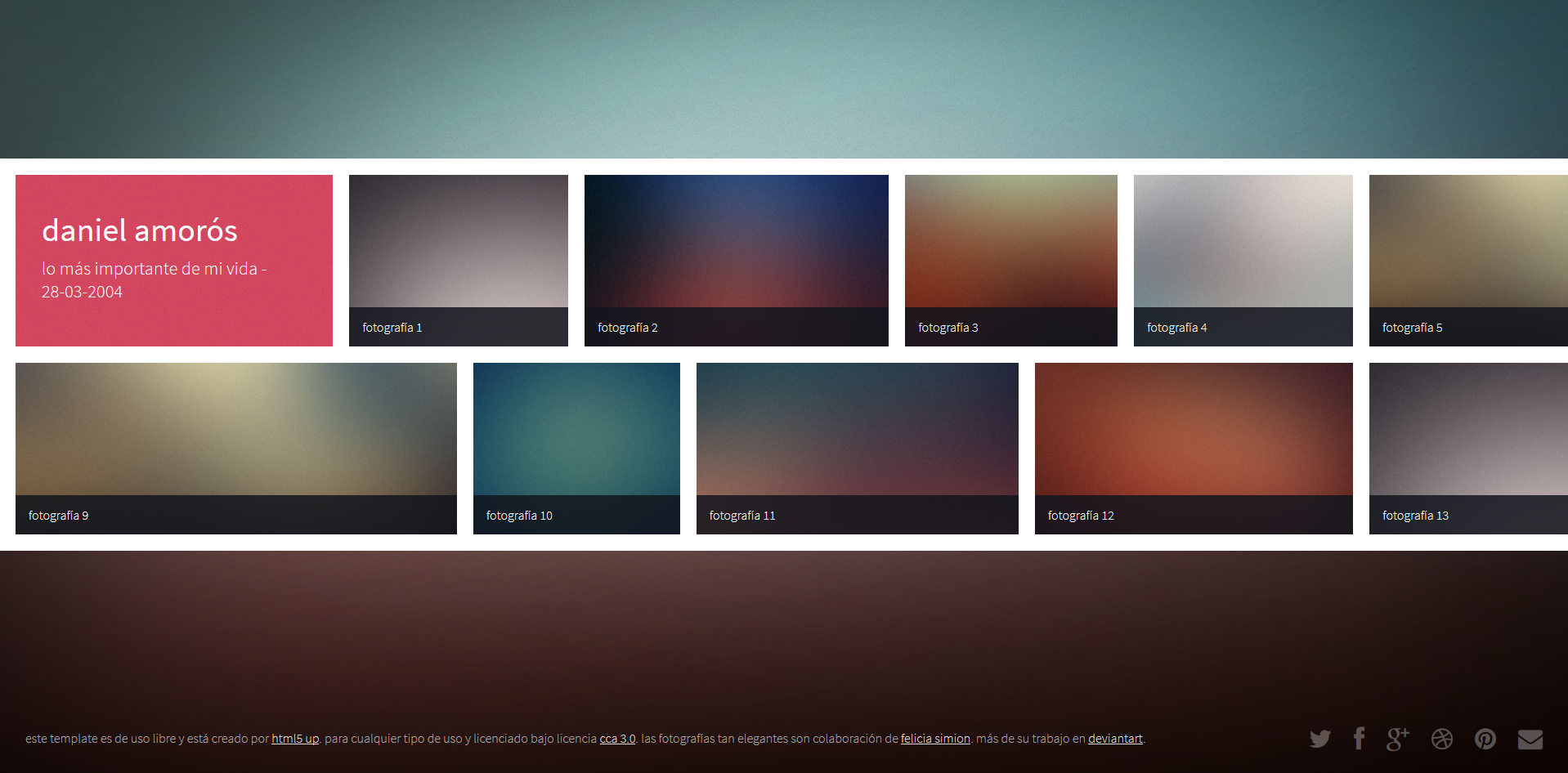Open the fotografía 12 thumbnail
The width and height of the screenshot is (1568, 773).
[x=1194, y=448]
